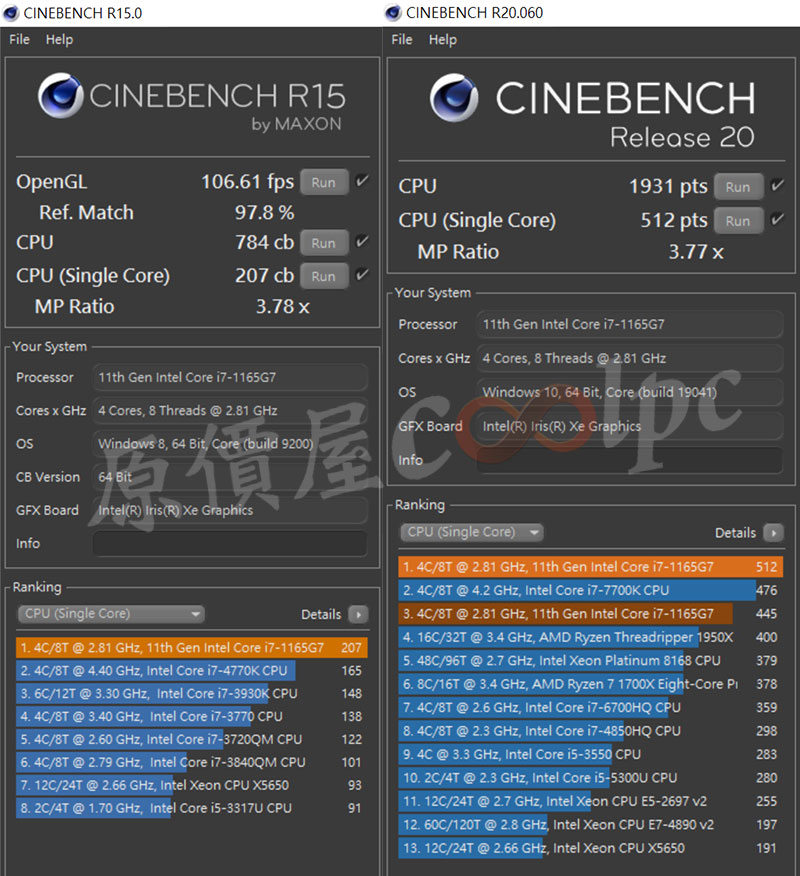
Task: Click the Info input field in R20
Action: (x=629, y=460)
